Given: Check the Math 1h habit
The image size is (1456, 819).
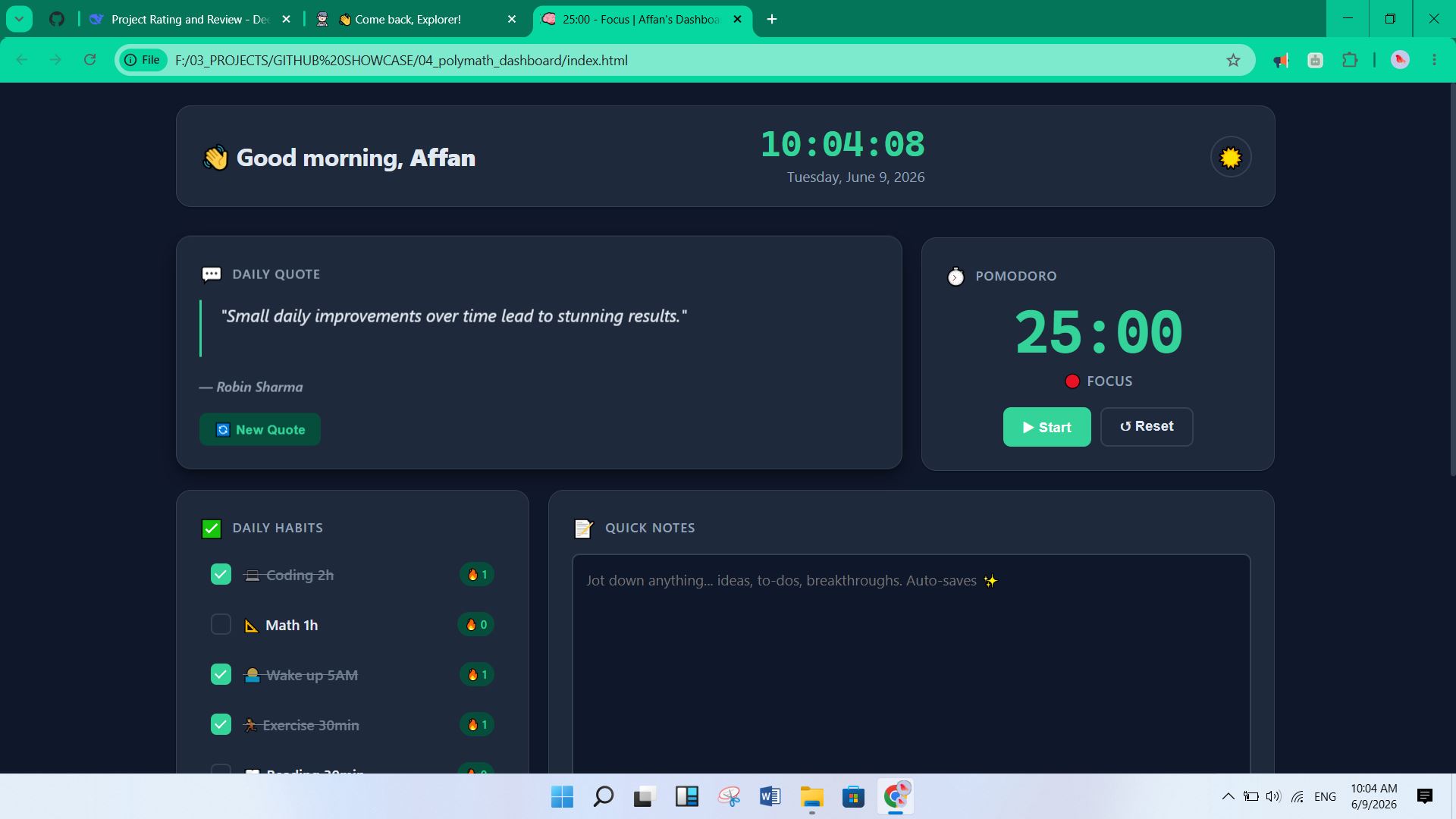Looking at the screenshot, I should pyautogui.click(x=221, y=624).
